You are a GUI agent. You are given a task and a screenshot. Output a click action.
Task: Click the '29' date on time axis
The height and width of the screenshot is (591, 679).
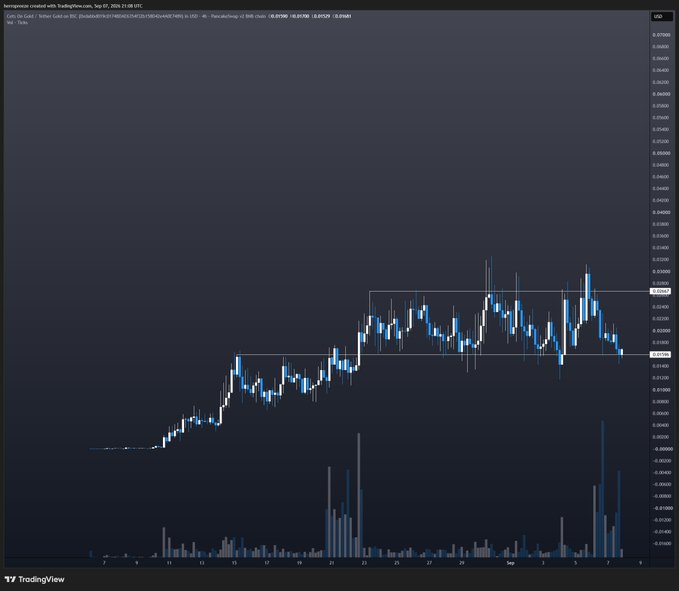tap(462, 563)
